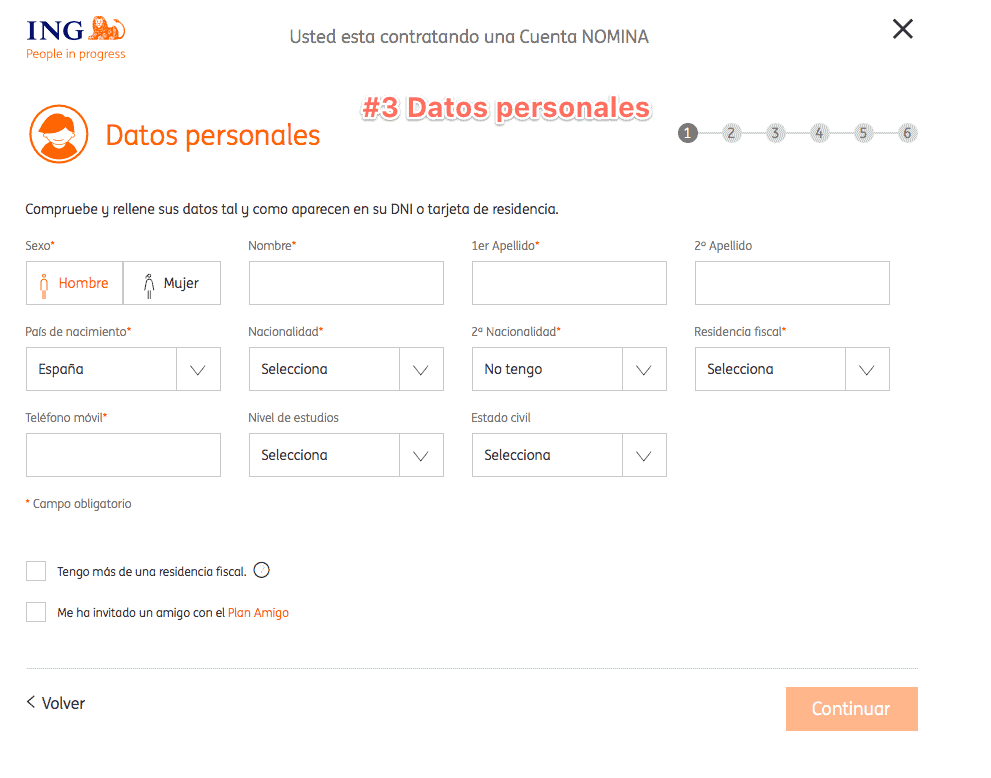Open the Plan Amigo link
Viewport: 991px width, 778px height.
pos(258,612)
